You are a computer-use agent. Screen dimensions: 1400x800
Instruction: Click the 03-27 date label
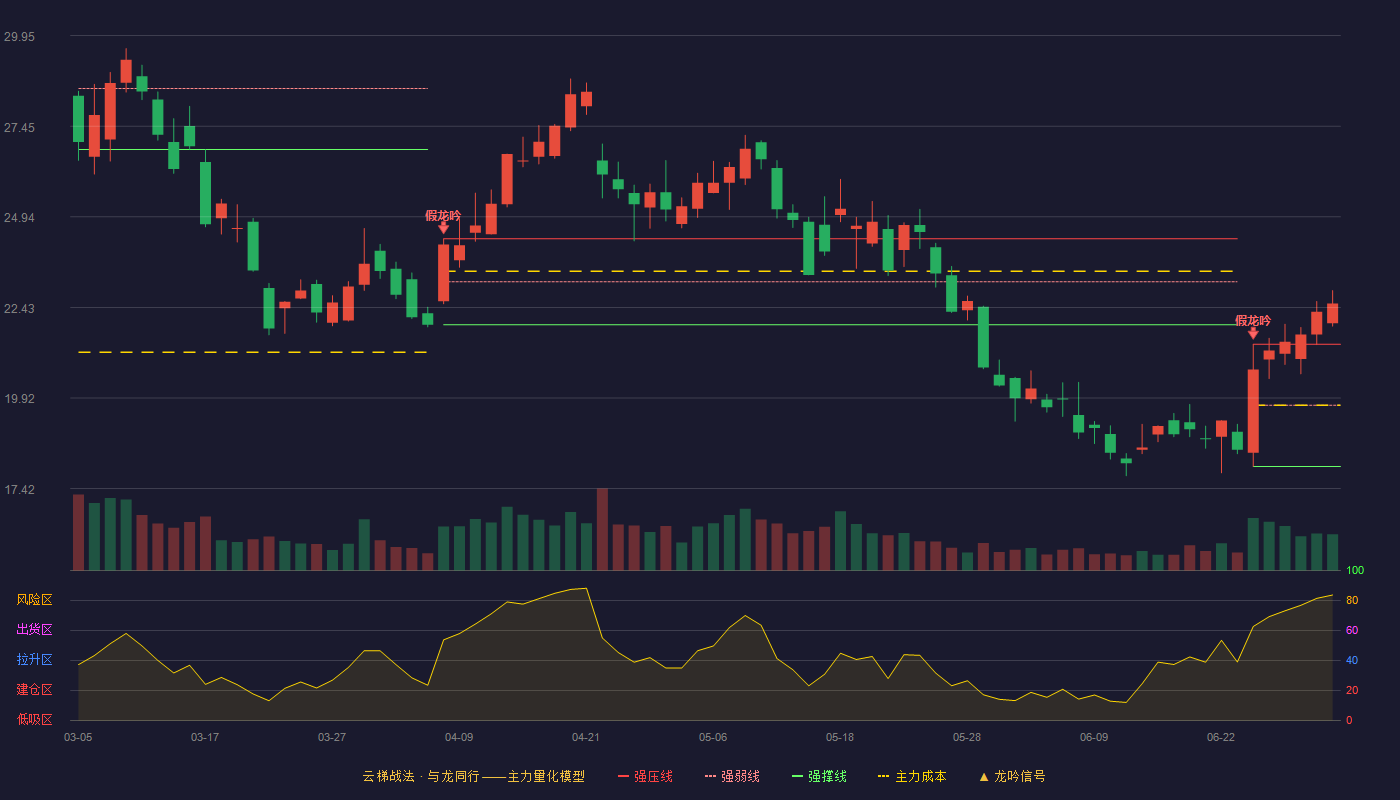click(332, 737)
